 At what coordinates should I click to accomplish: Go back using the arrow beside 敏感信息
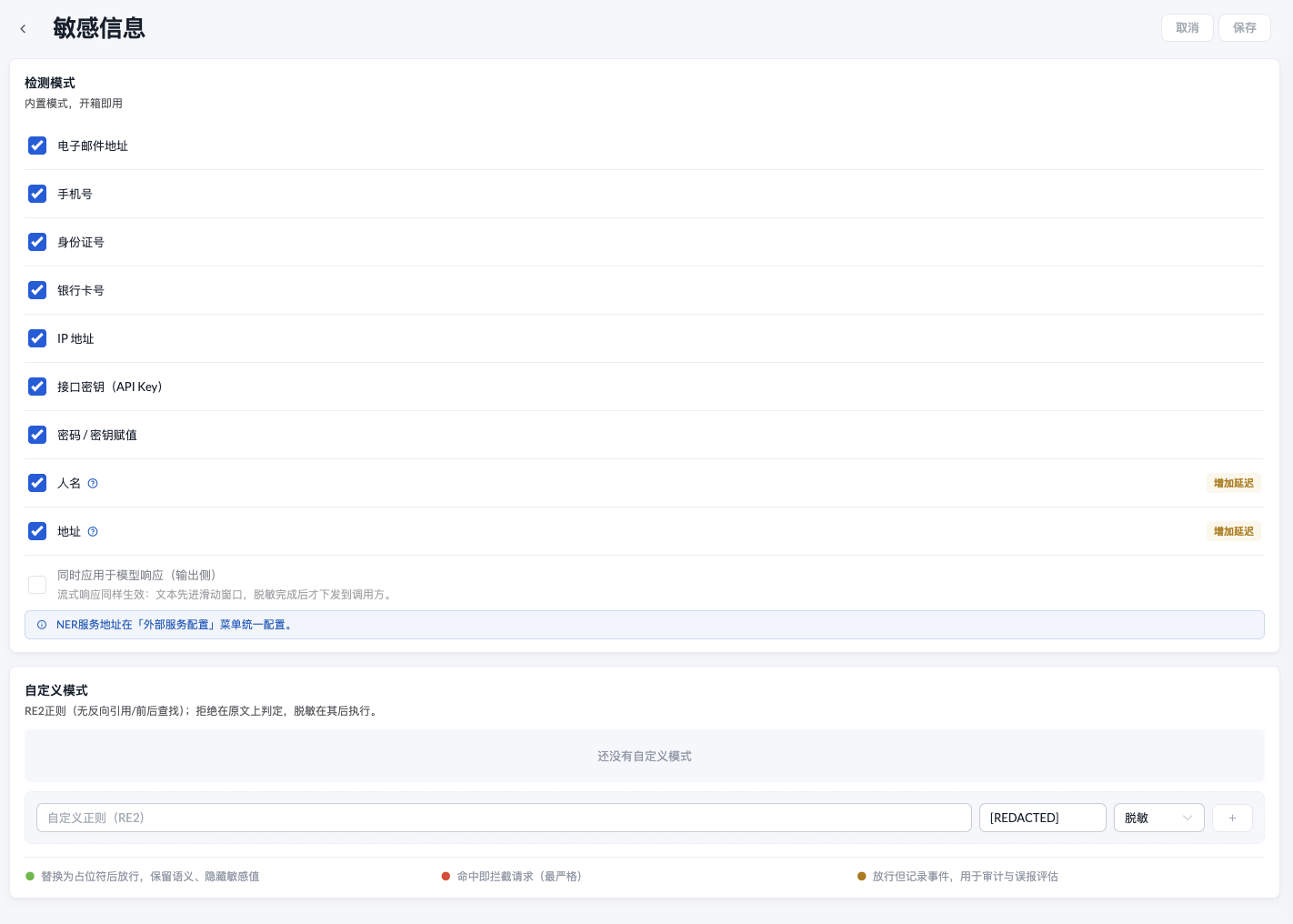pos(23,29)
